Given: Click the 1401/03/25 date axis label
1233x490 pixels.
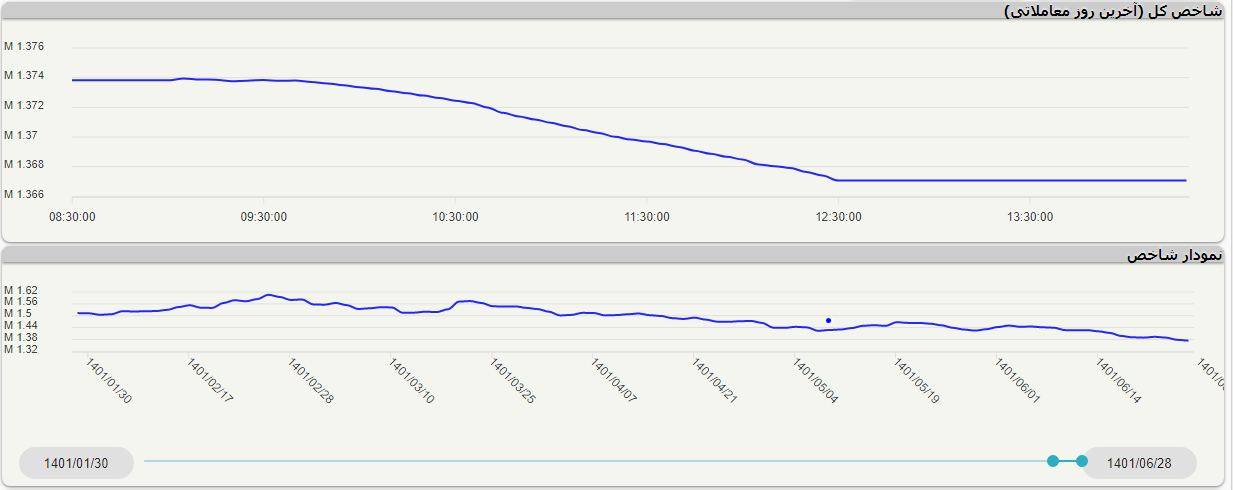Looking at the screenshot, I should pos(513,382).
